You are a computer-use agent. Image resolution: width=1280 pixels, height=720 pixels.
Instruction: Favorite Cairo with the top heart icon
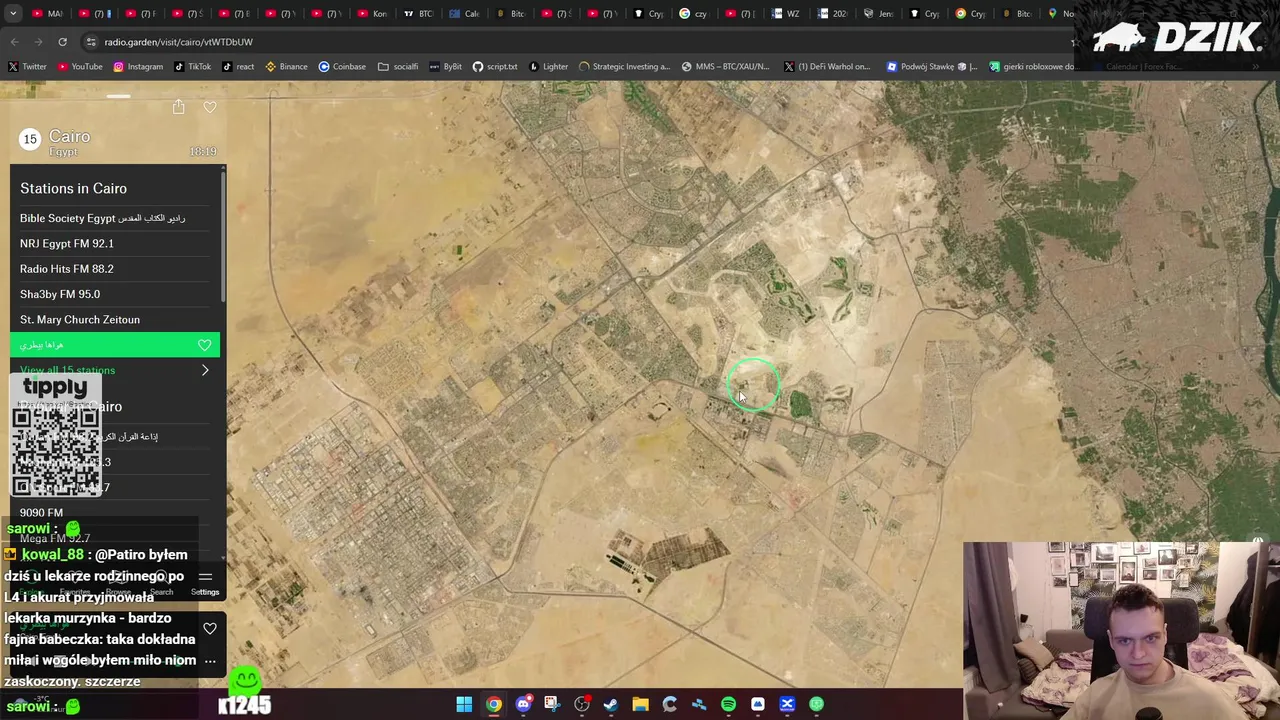[210, 107]
